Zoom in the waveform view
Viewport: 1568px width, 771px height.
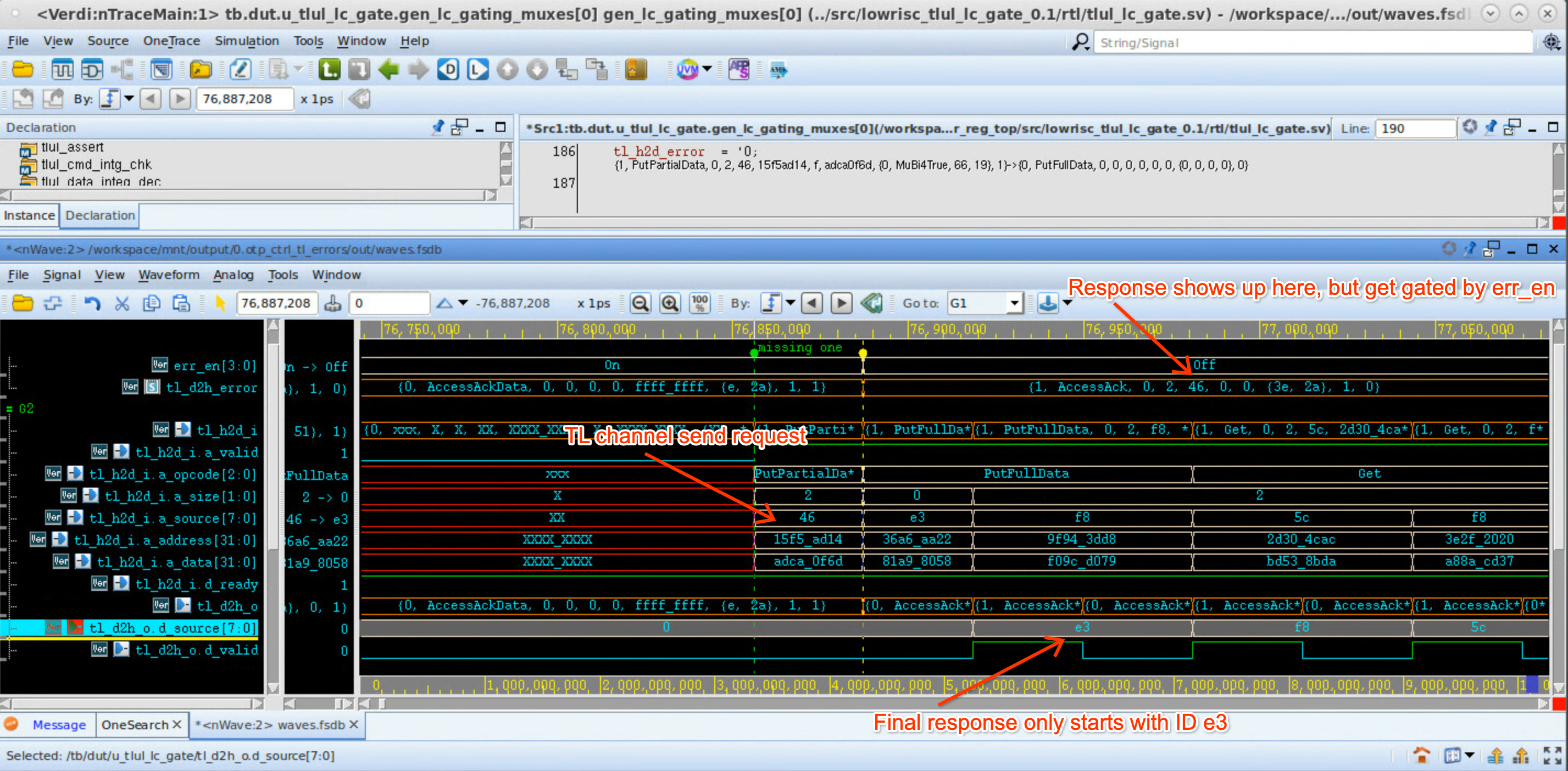click(670, 303)
